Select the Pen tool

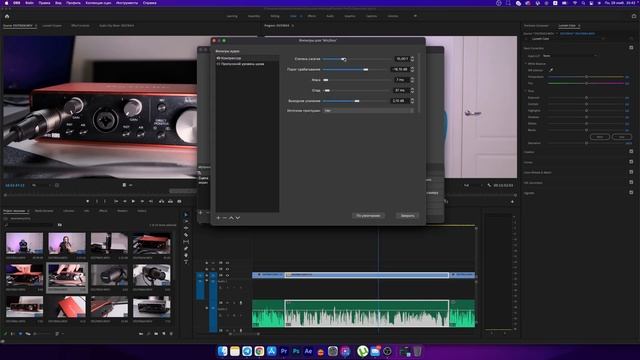[186, 249]
